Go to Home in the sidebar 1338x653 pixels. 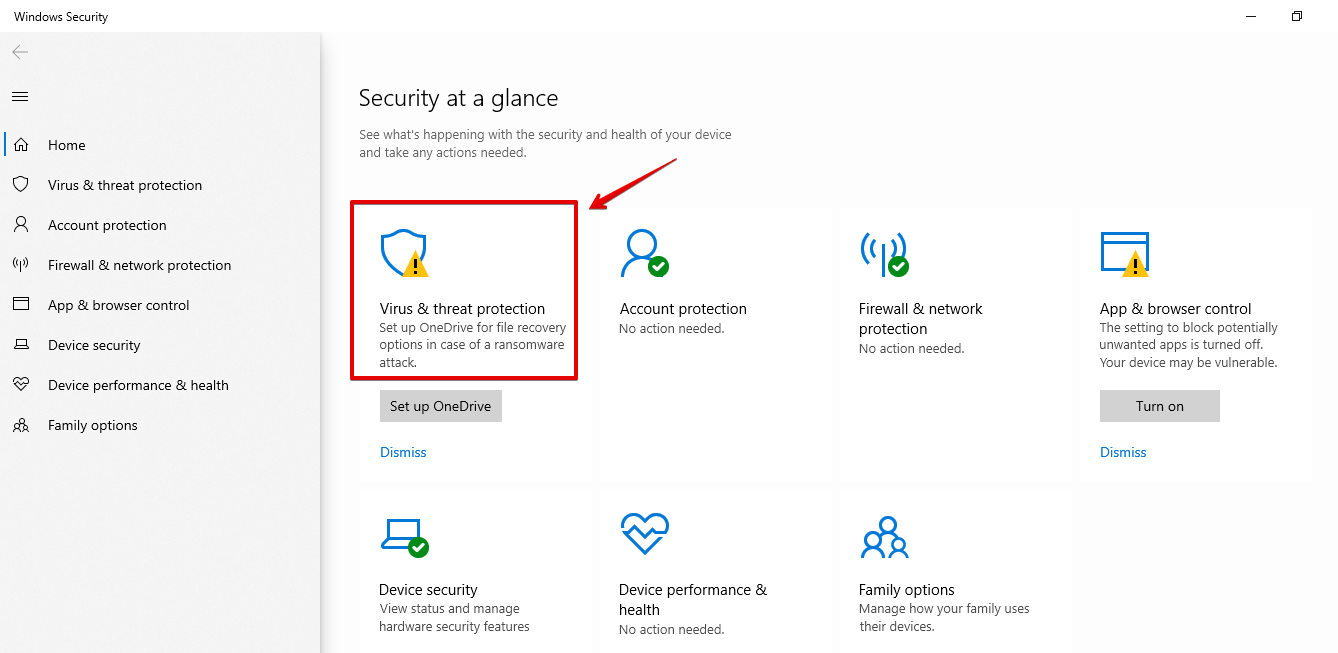coord(66,145)
